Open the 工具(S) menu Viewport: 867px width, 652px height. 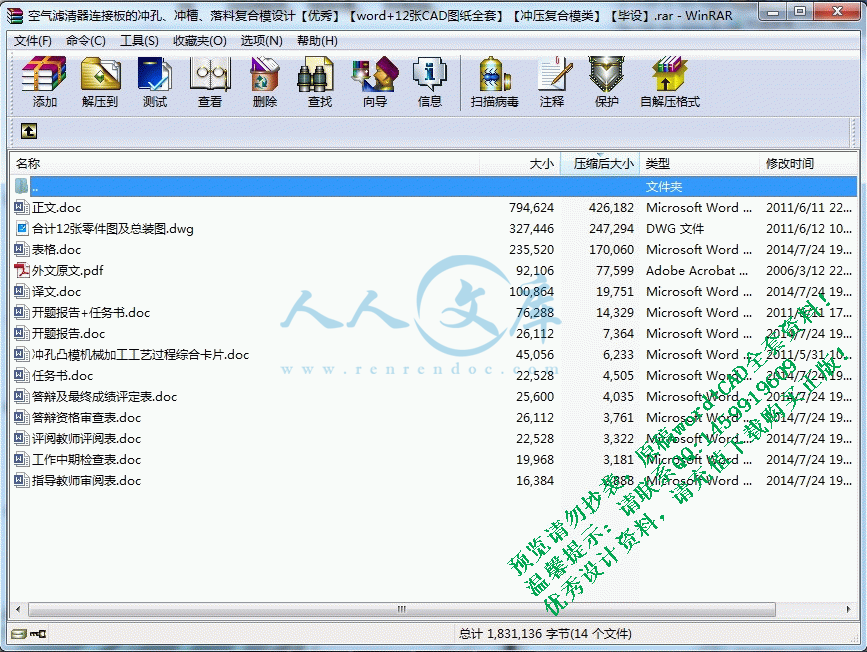(139, 41)
